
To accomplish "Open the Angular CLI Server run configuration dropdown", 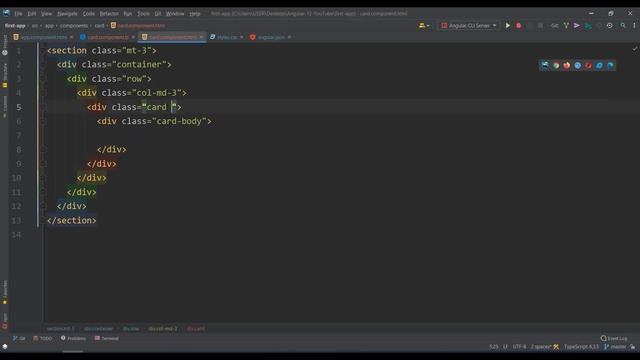I will click(469, 25).
